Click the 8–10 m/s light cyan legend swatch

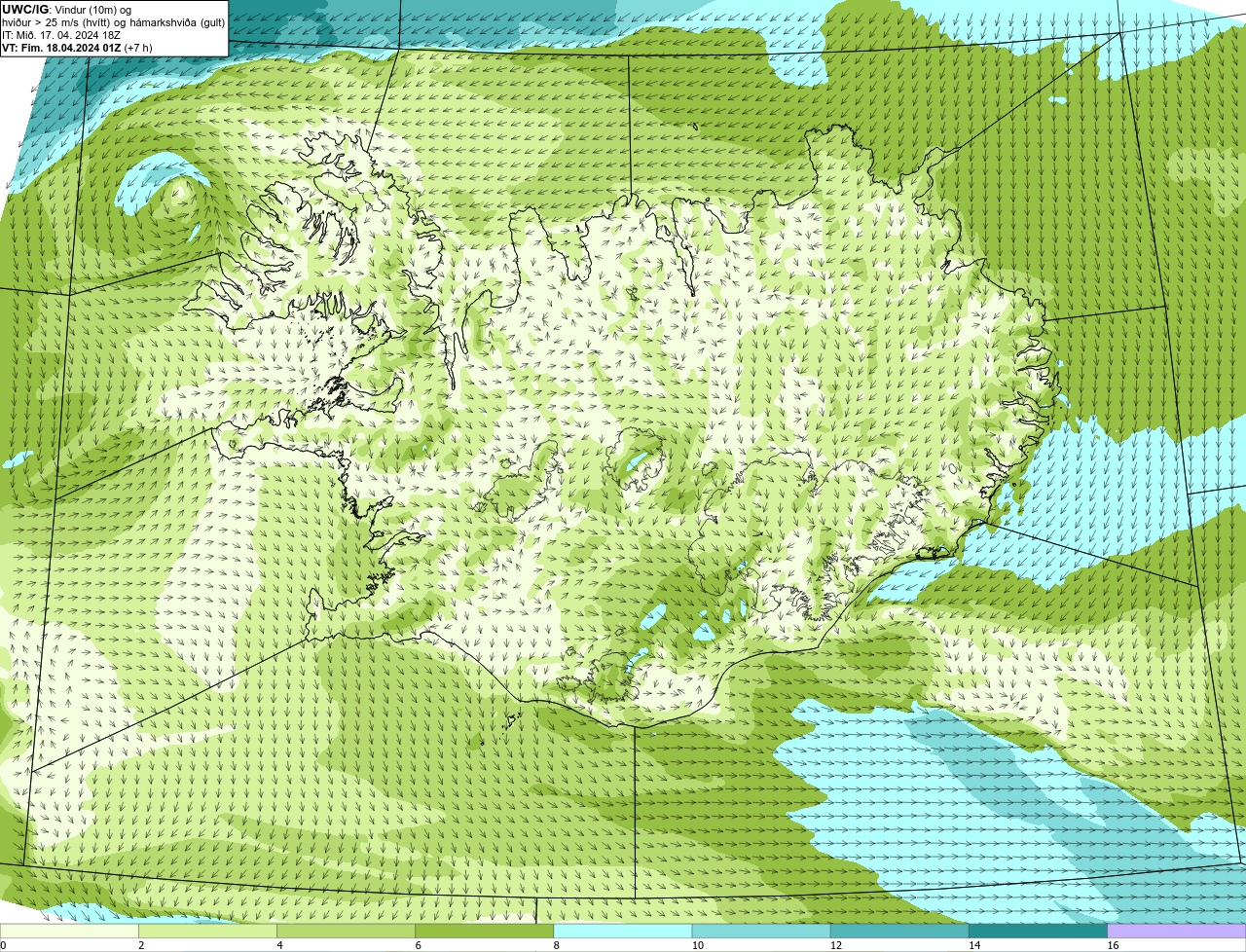point(623,931)
